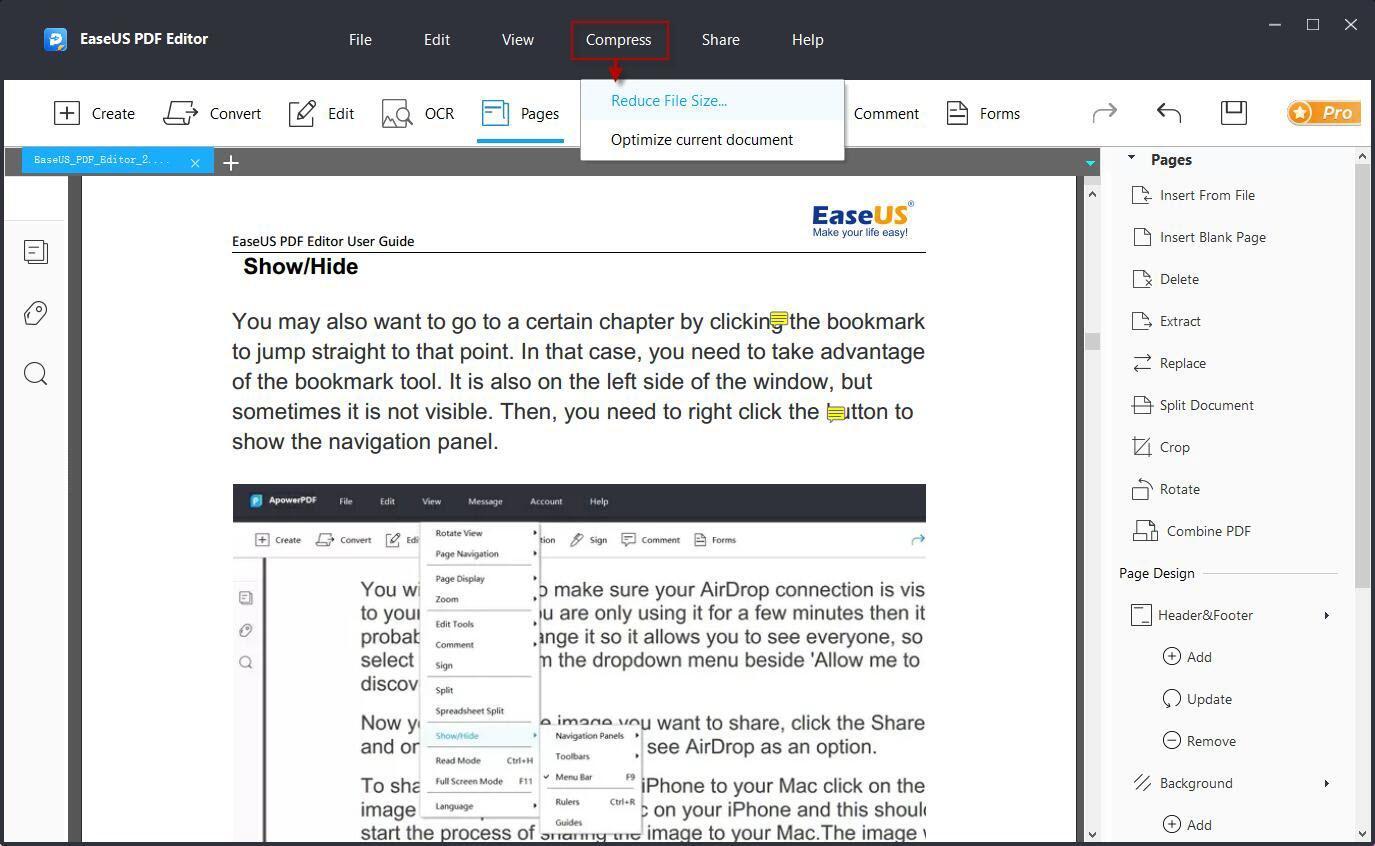The width and height of the screenshot is (1375, 846).
Task: Click the EaseUS PDF Editor app logo
Action: coord(55,39)
